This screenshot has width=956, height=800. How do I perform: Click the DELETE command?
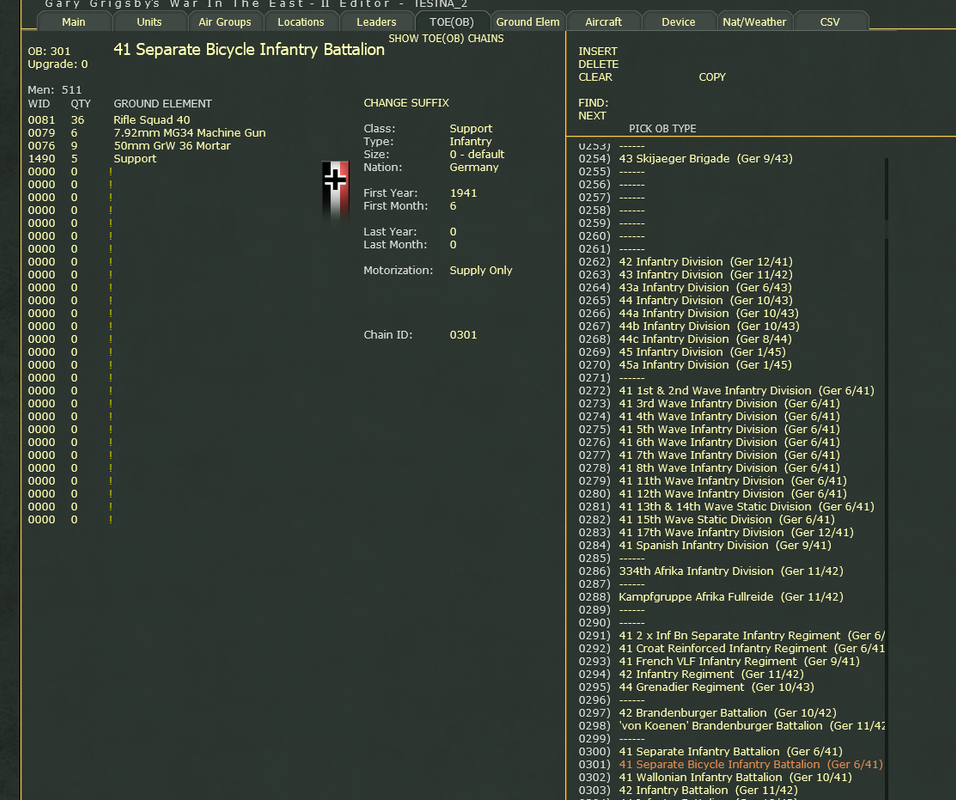598,64
